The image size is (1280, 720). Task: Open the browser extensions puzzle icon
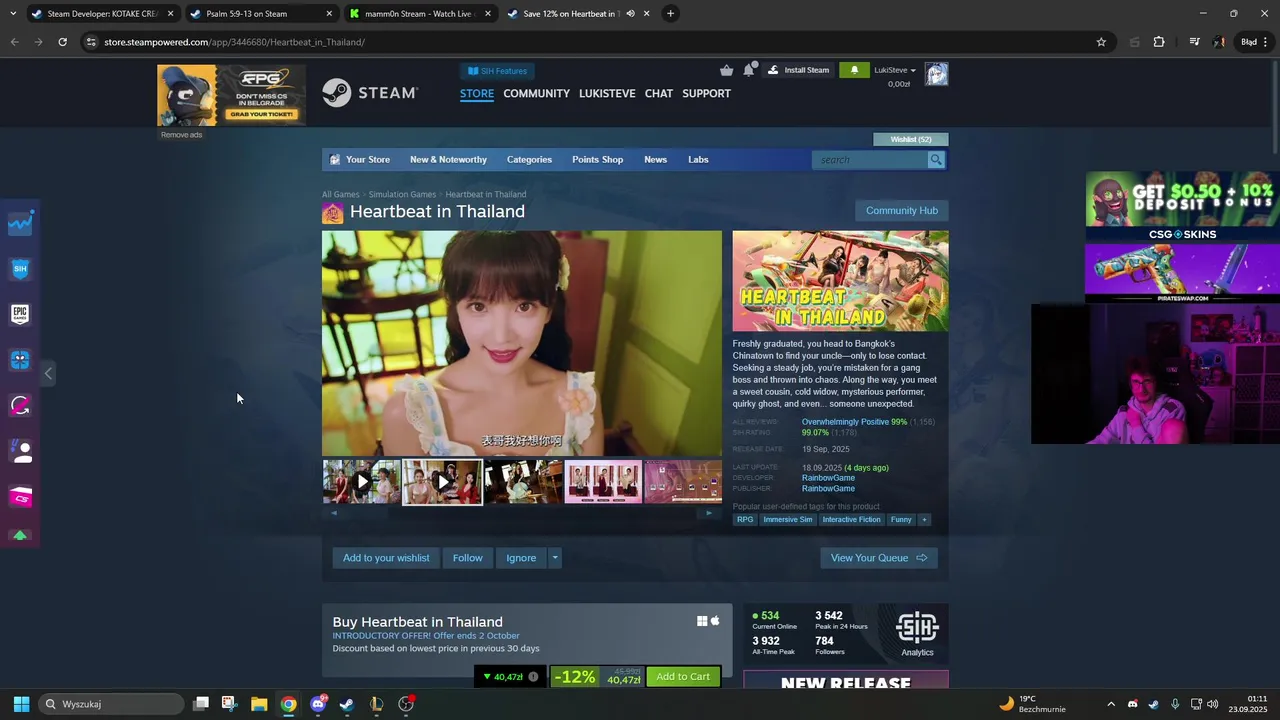(1159, 42)
